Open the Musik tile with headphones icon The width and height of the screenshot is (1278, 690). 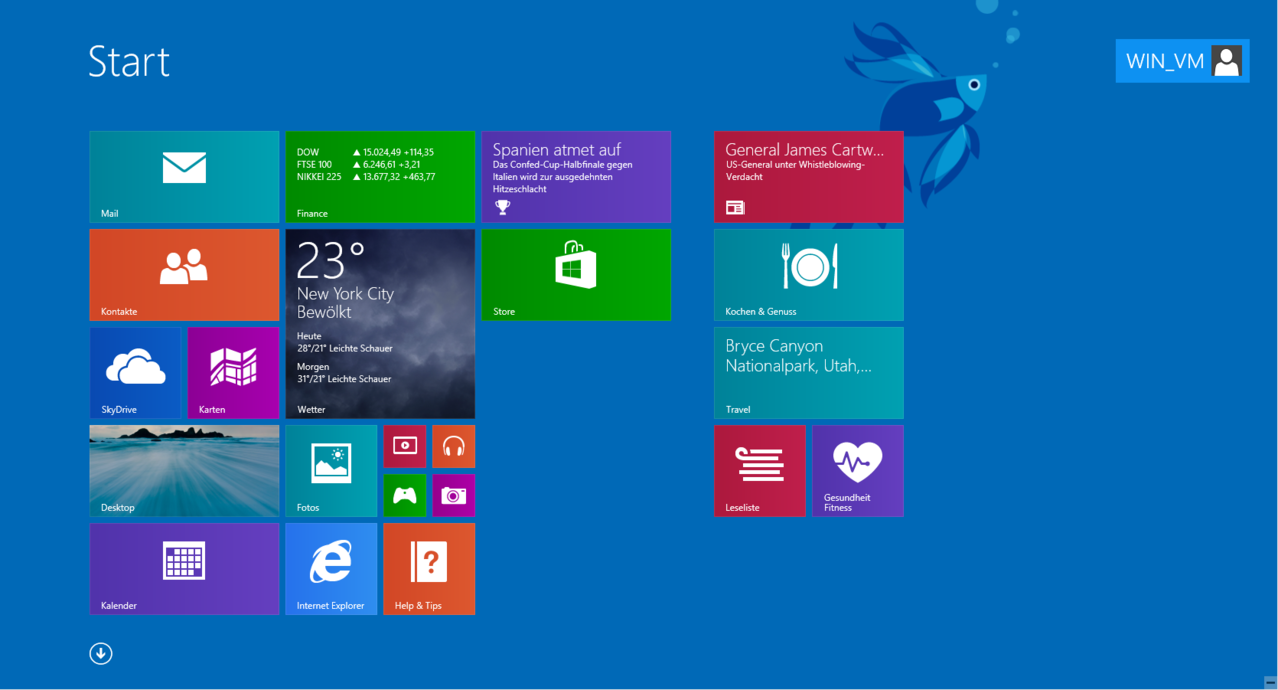454,446
